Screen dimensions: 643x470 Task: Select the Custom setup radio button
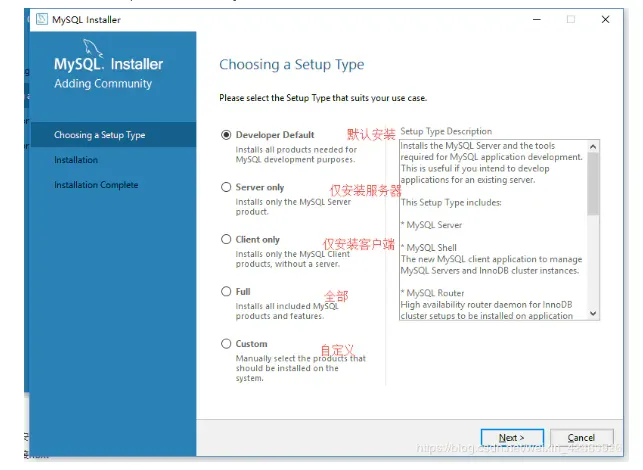click(x=226, y=344)
